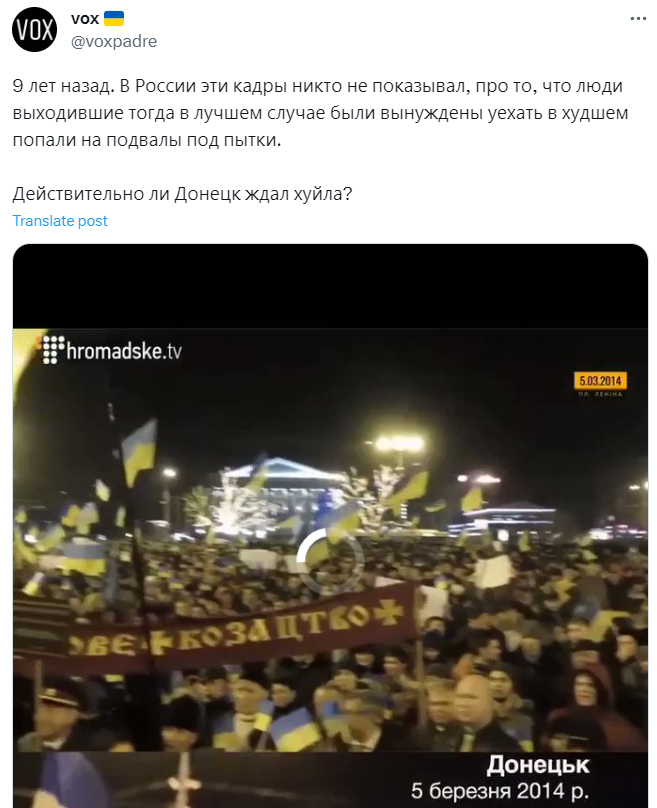The height and width of the screenshot is (808, 657).
Task: Click the hromadske.tv logo watermark
Action: click(112, 350)
